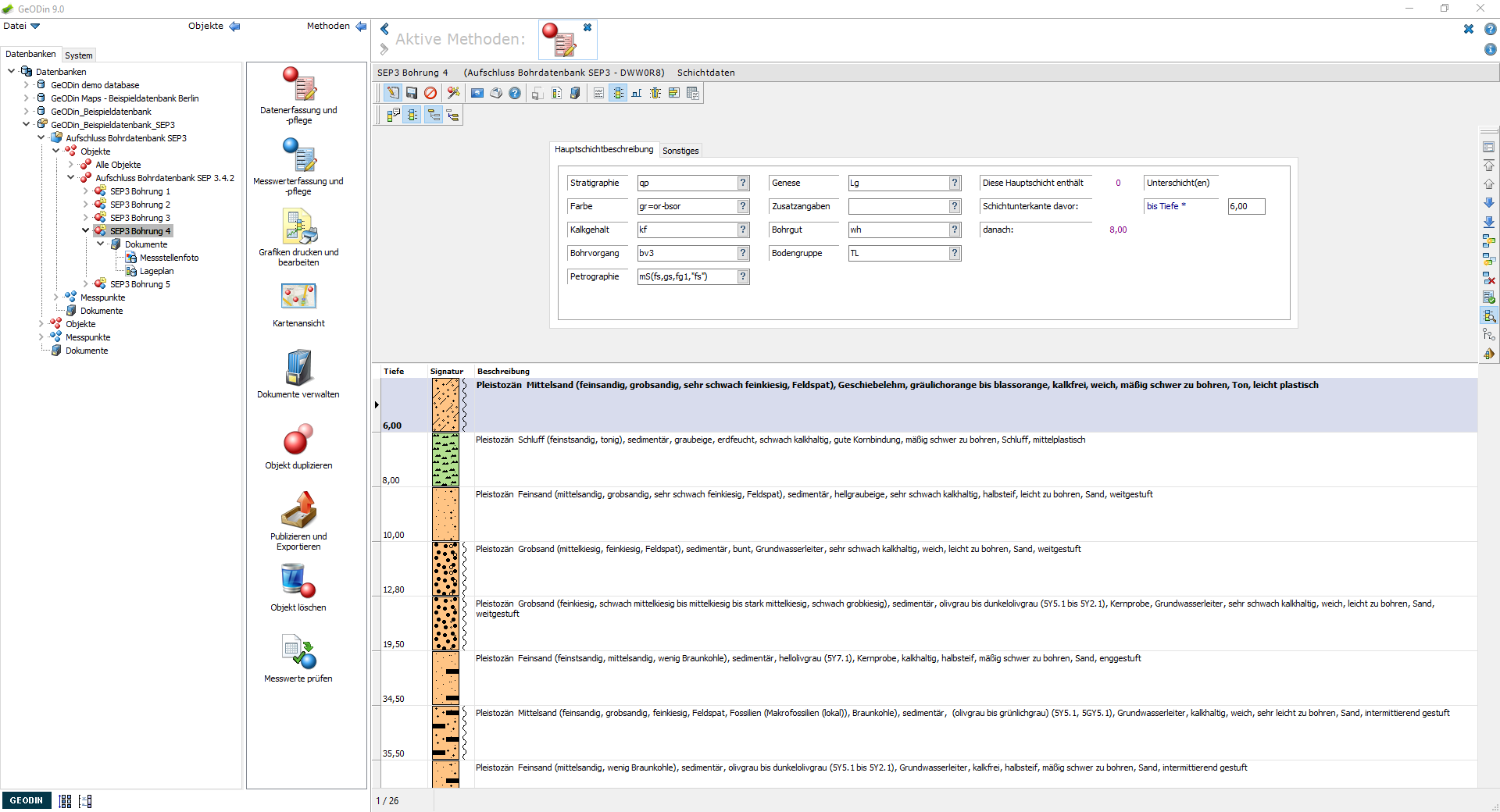Switch to the System tab
The height and width of the screenshot is (812, 1500).
point(79,55)
